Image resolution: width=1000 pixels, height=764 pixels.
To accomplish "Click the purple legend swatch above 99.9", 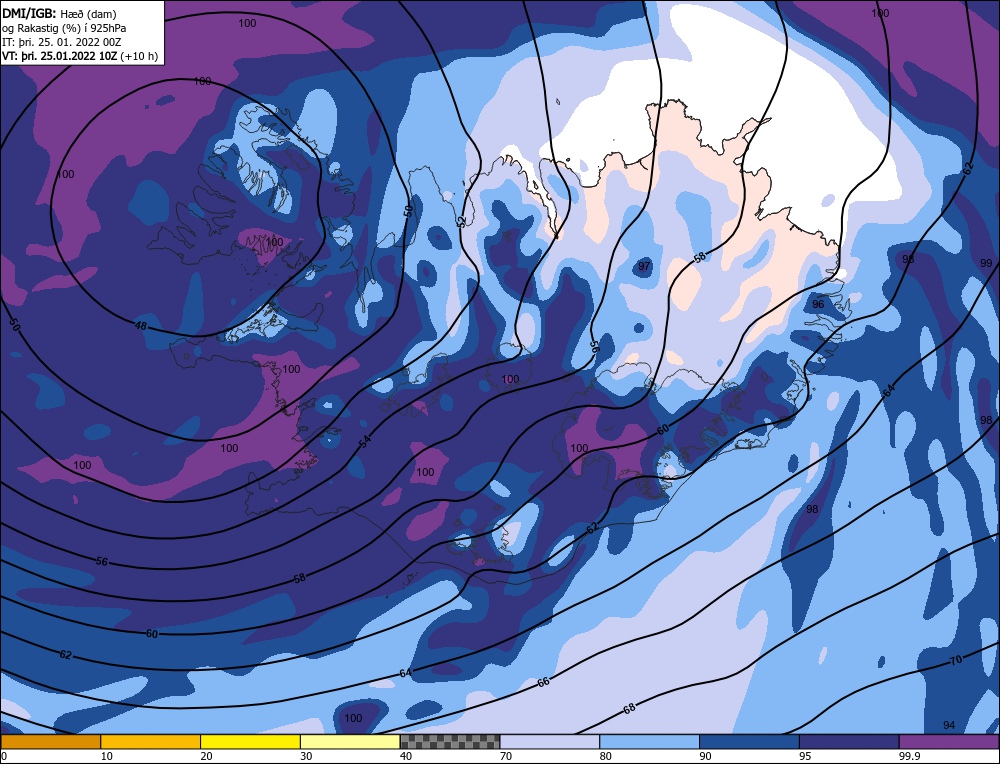I will coord(949,742).
